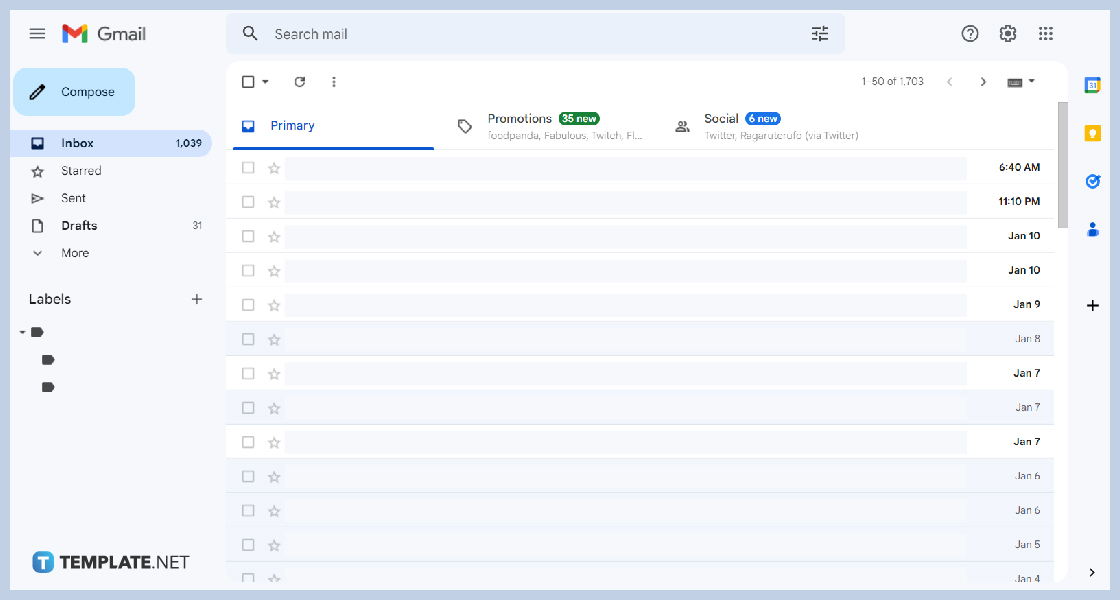Open Gmail settings
This screenshot has width=1120, height=600.
tap(1008, 33)
